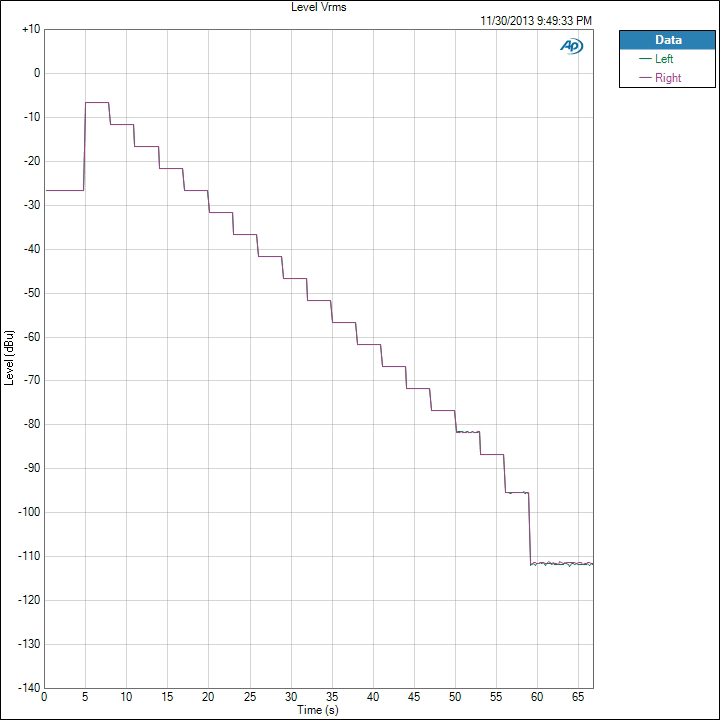Image resolution: width=720 pixels, height=720 pixels.
Task: Click the Level Vrms graph title
Action: (319, 7)
